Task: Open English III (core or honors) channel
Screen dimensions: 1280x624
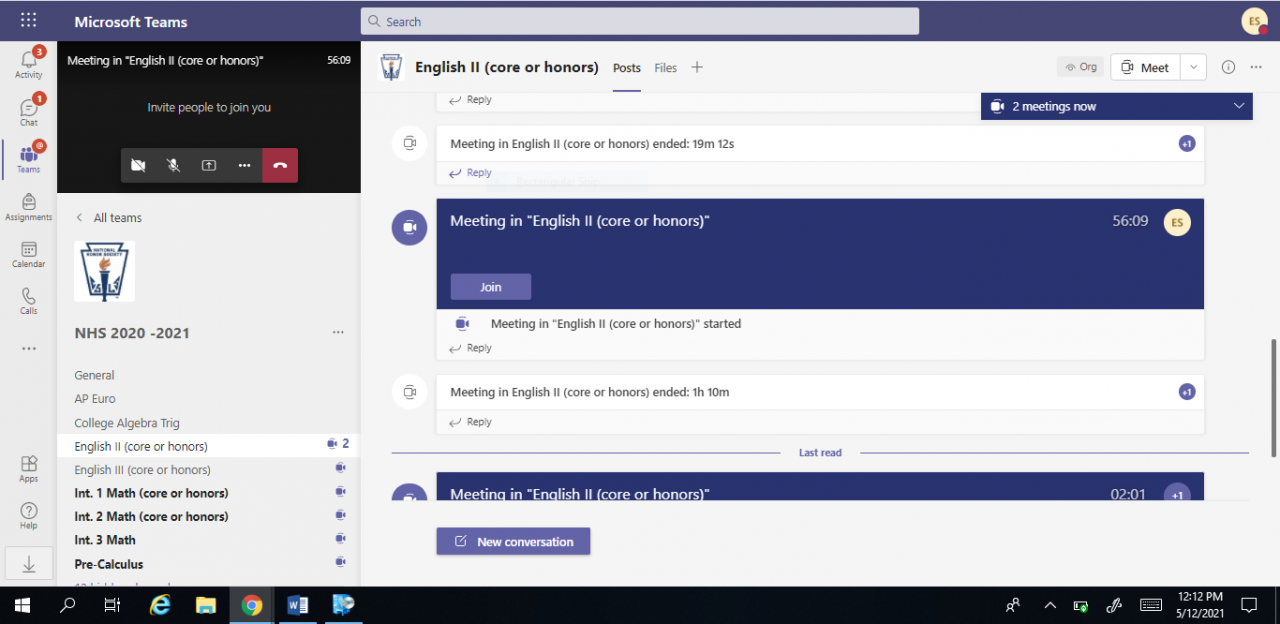Action: 208,469
